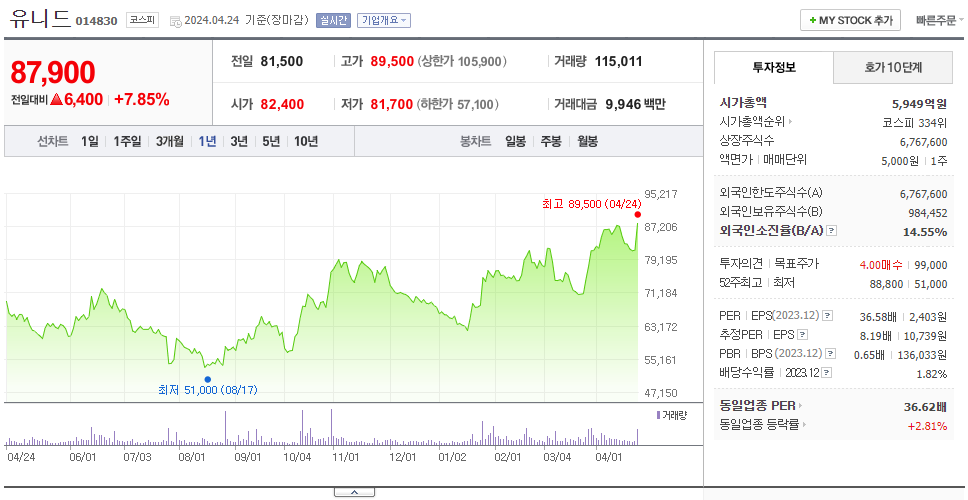968x500 pixels.
Task: Click the help icon next to PER EPS(2023.12)
Action: pos(828,316)
